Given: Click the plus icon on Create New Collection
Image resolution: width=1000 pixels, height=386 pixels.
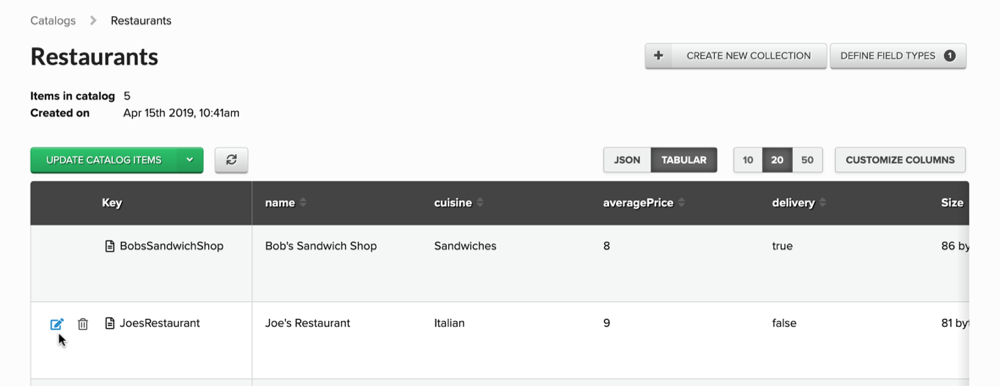Looking at the screenshot, I should [x=659, y=56].
